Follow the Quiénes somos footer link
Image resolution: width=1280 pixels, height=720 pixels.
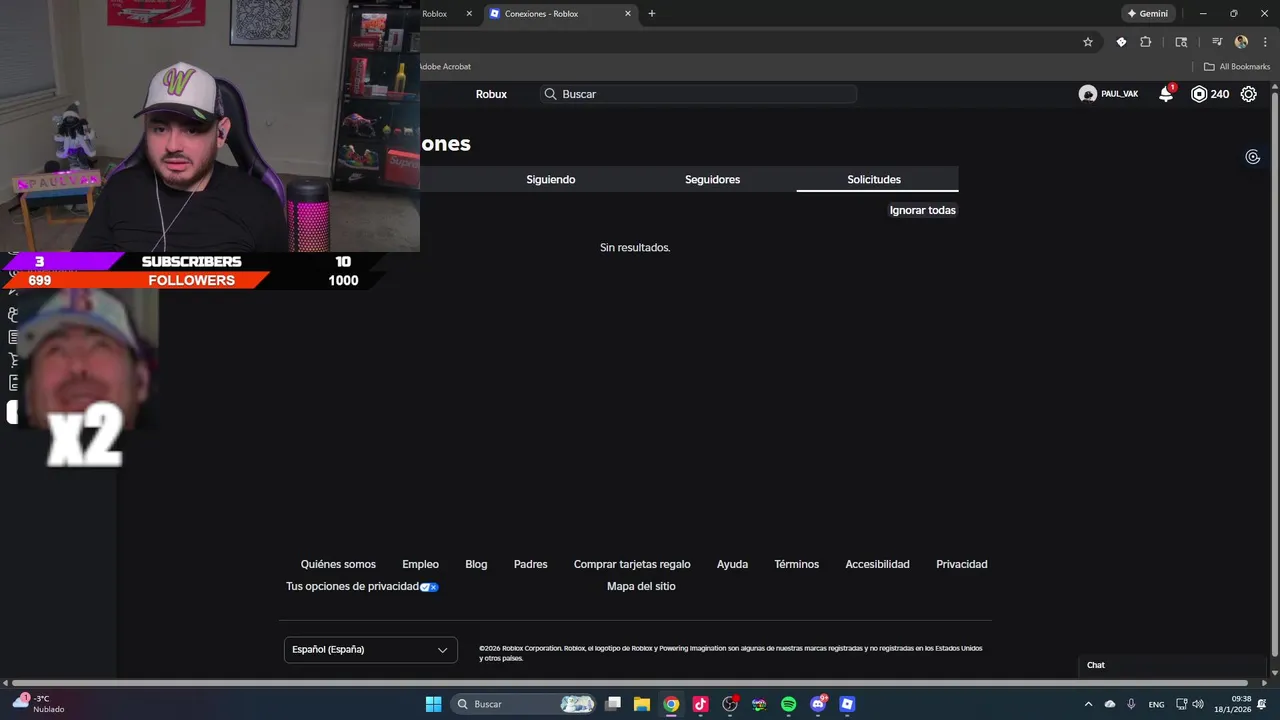[338, 564]
